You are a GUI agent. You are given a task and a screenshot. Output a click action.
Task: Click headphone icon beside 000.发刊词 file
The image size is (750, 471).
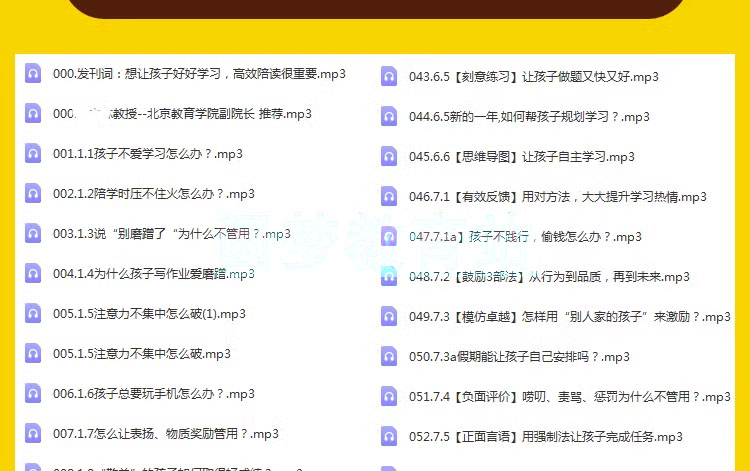(33, 73)
